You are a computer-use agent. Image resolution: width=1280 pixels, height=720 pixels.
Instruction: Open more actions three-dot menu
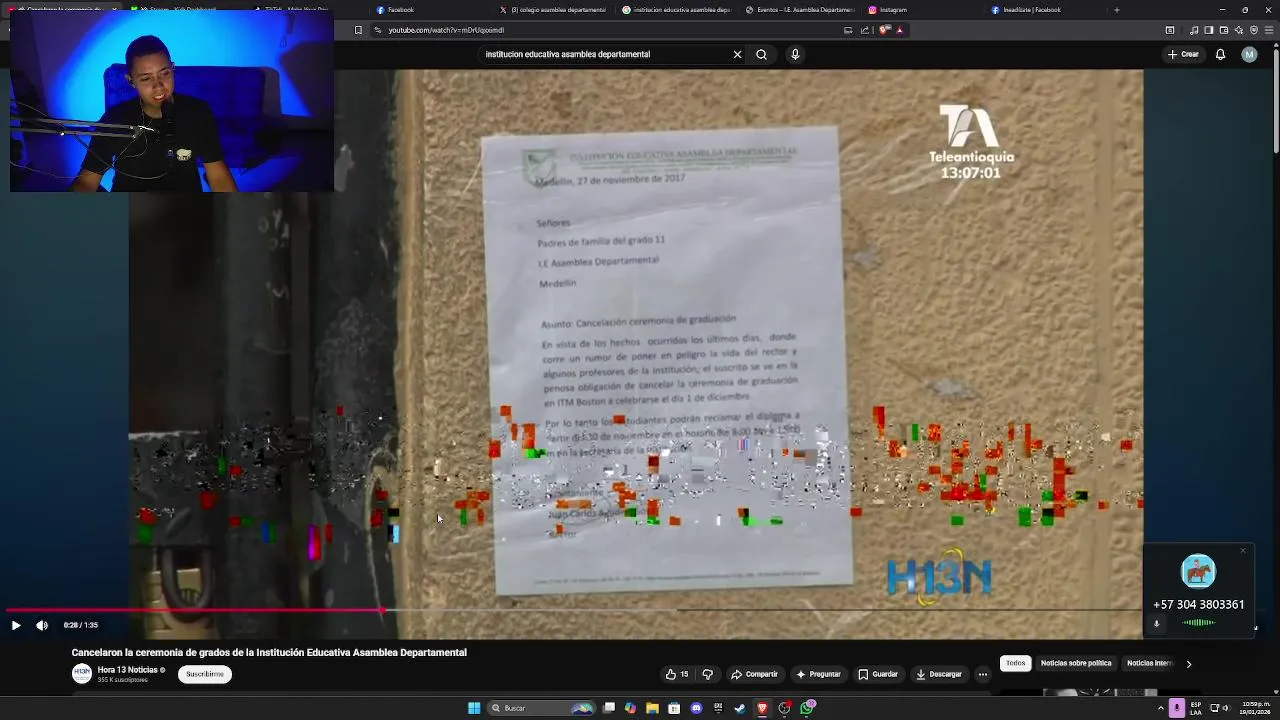click(982, 674)
